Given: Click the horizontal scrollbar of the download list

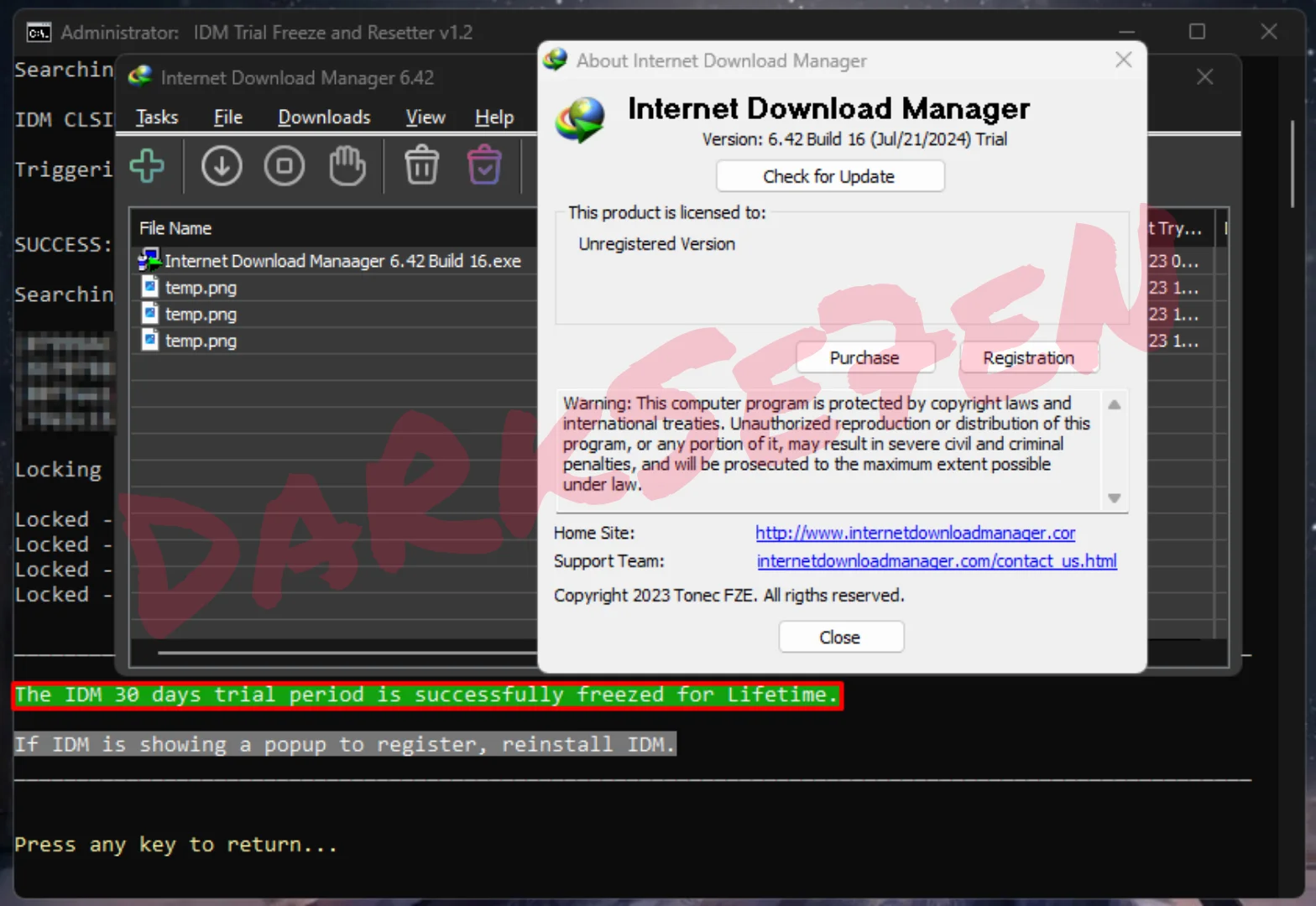Looking at the screenshot, I should pos(346,652).
